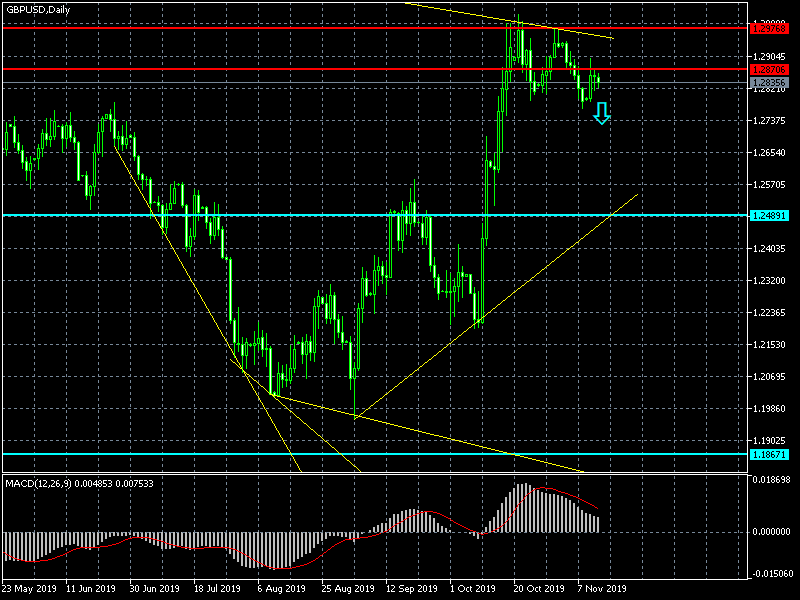
Task: Select the cyan horizontal line at 1.24891
Action: click(300, 215)
